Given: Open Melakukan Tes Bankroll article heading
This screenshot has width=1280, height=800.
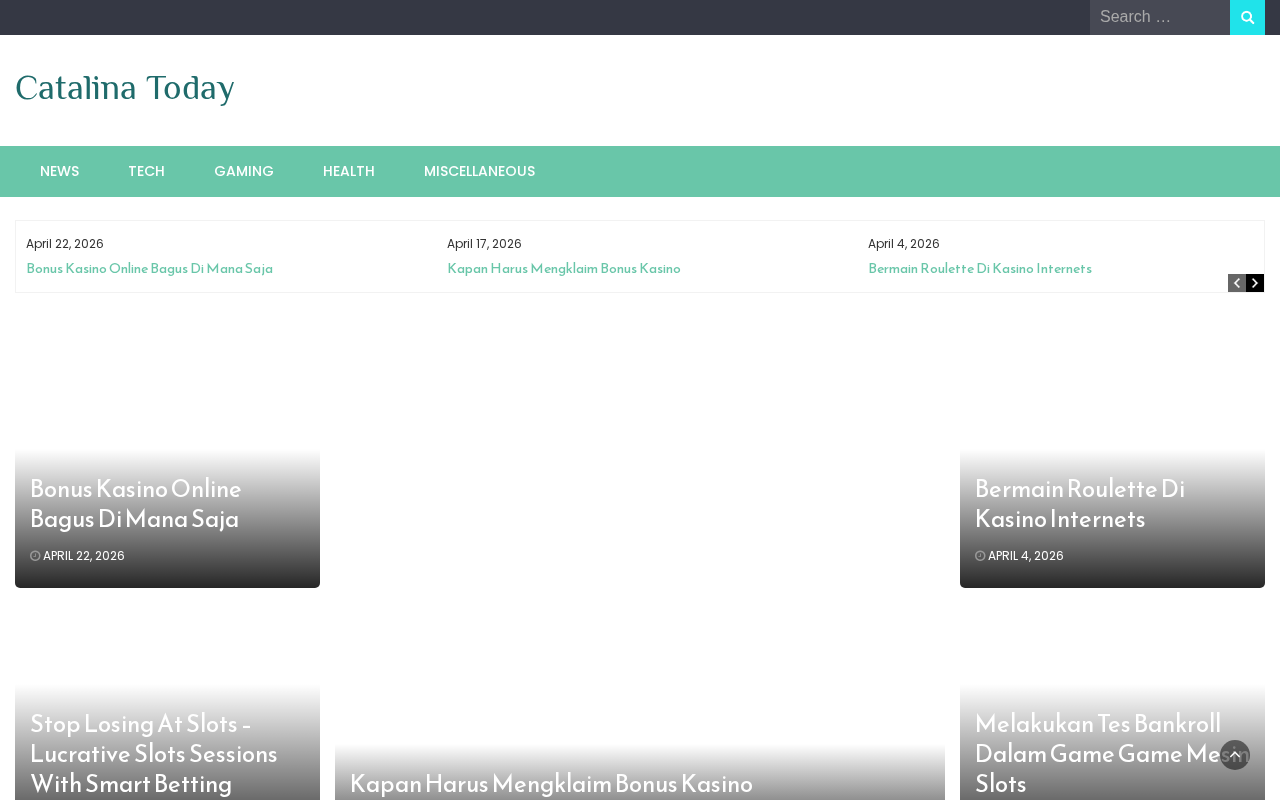Looking at the screenshot, I should [x=1110, y=753].
